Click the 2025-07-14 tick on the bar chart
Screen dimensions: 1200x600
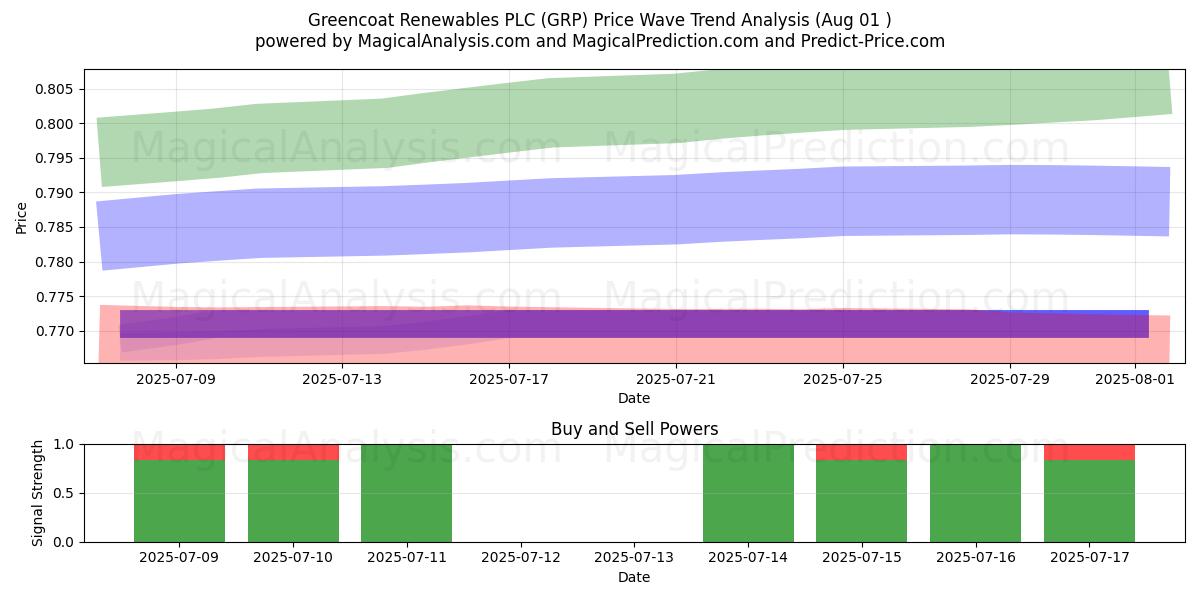coord(748,558)
